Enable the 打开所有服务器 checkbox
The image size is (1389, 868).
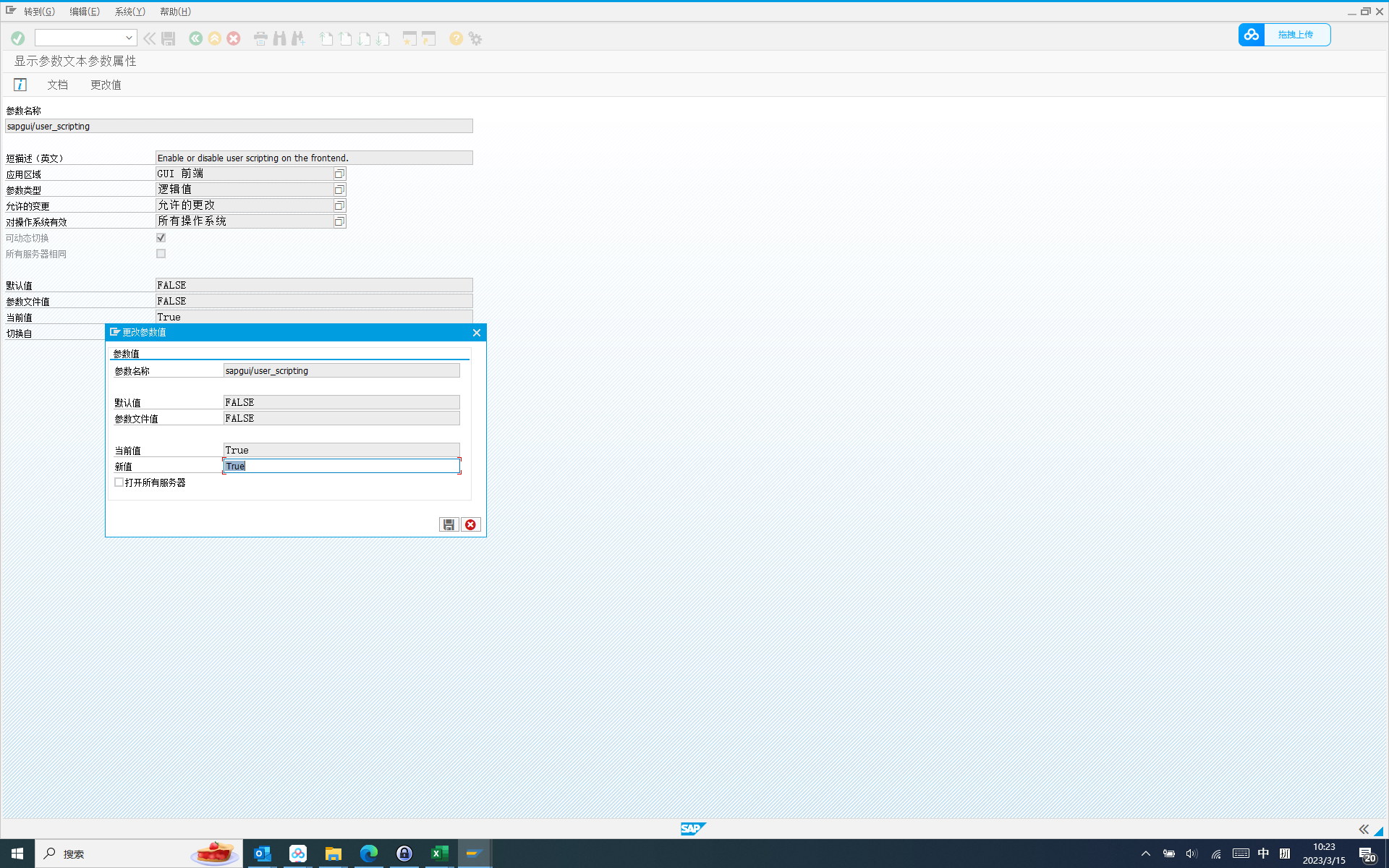[x=119, y=482]
